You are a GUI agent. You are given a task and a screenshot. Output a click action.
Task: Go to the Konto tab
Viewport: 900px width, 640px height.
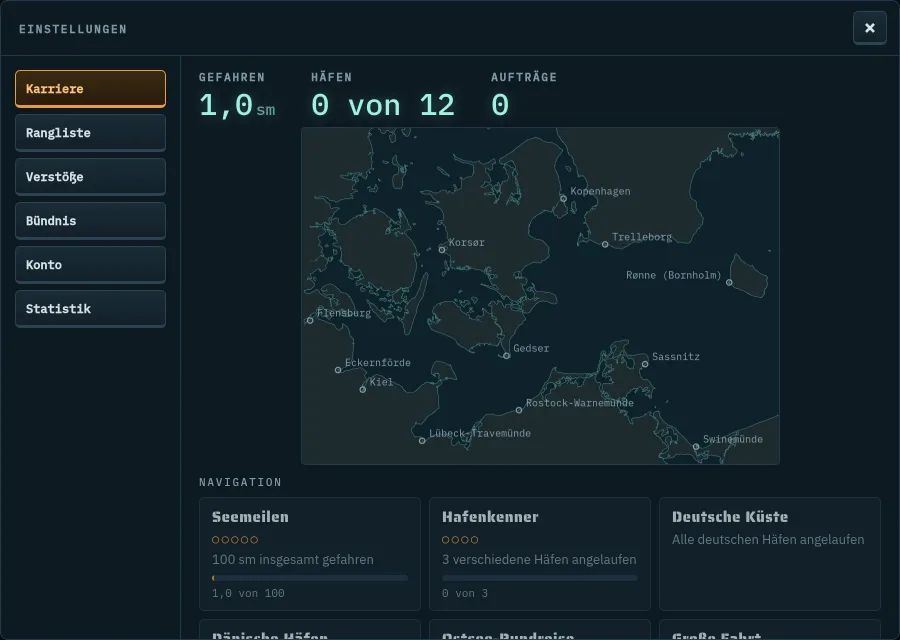click(x=90, y=265)
